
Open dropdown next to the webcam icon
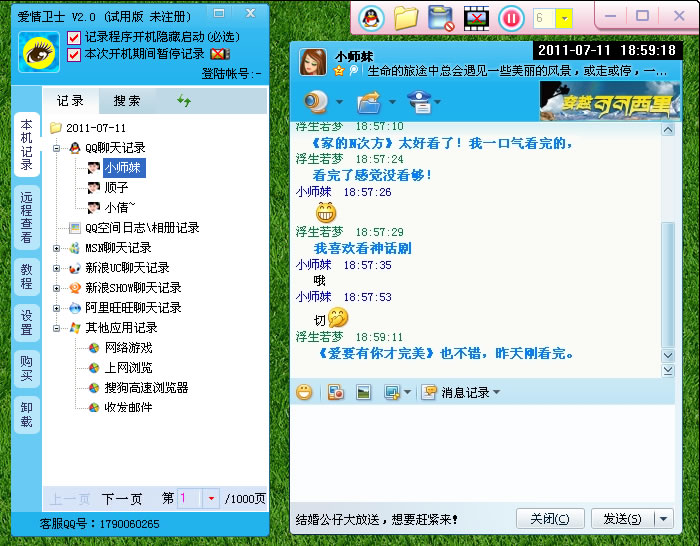tap(339, 102)
